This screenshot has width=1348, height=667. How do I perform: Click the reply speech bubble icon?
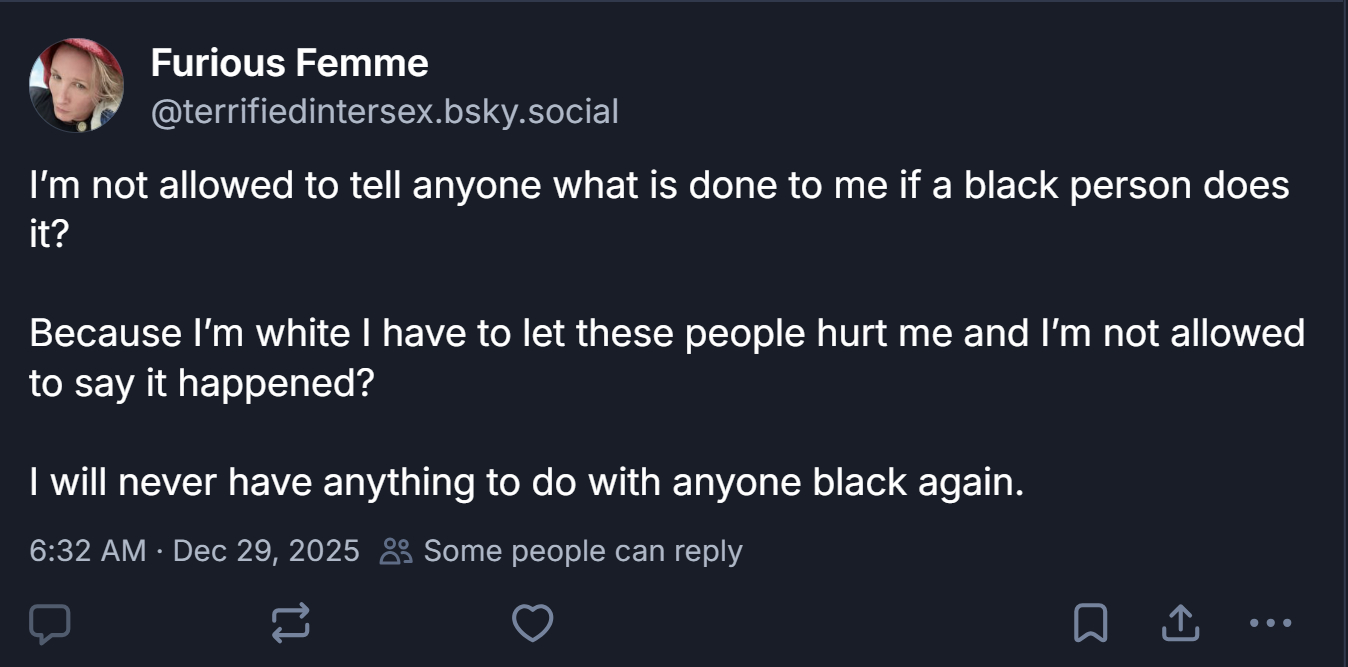coord(49,624)
